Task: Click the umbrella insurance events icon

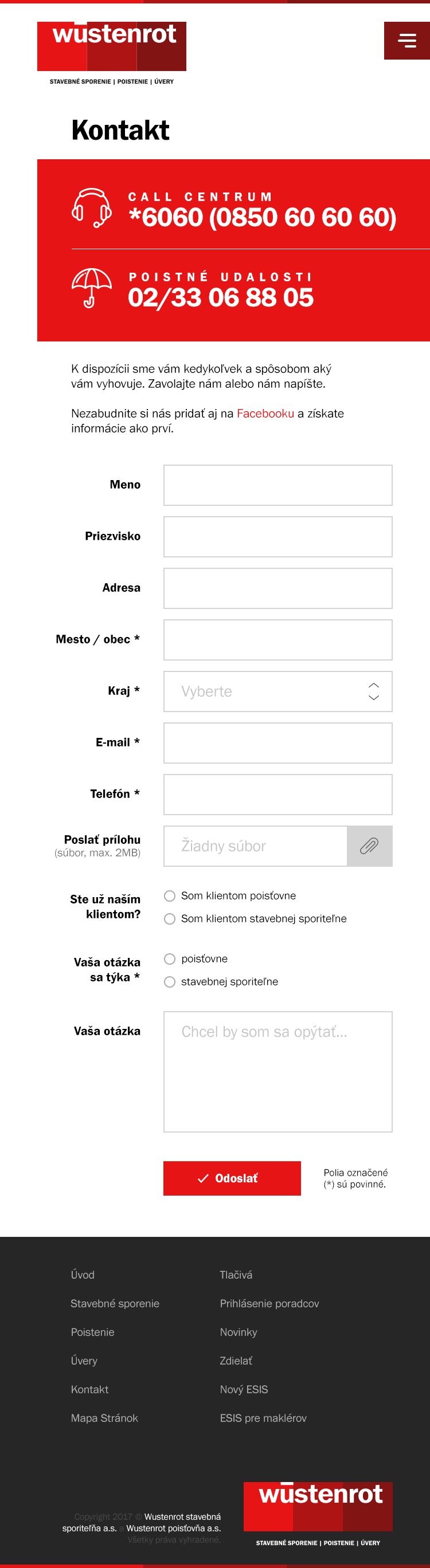Action: [x=91, y=288]
